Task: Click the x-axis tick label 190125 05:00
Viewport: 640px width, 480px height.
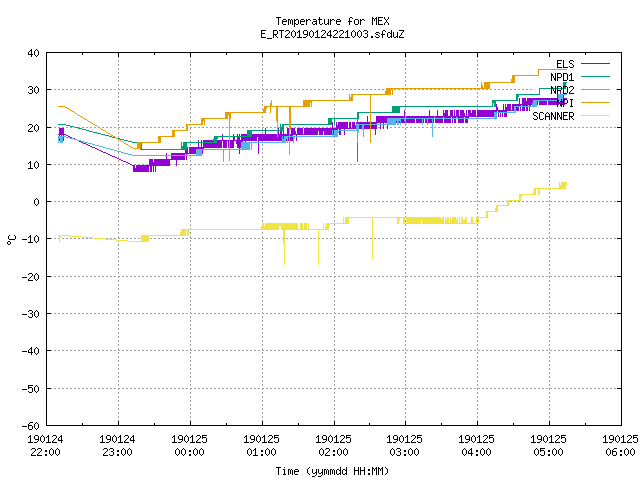Action: 548,446
